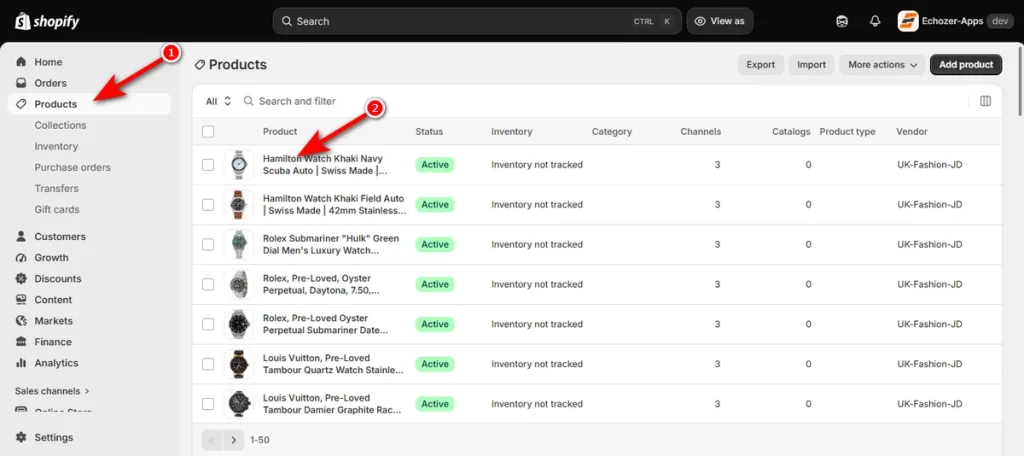Check the Louis Vuitton Tambour Damier row
The width and height of the screenshot is (1024, 456).
(208, 404)
